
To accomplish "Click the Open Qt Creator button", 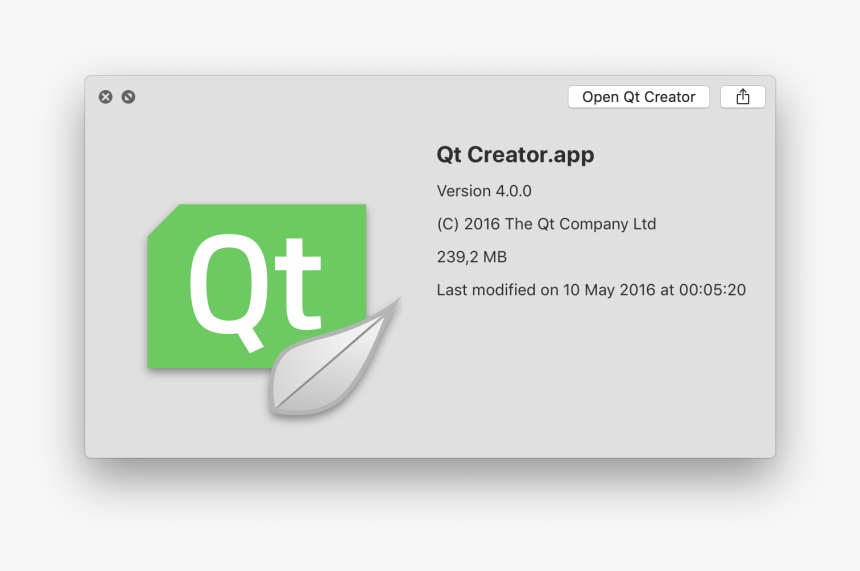I will [638, 97].
